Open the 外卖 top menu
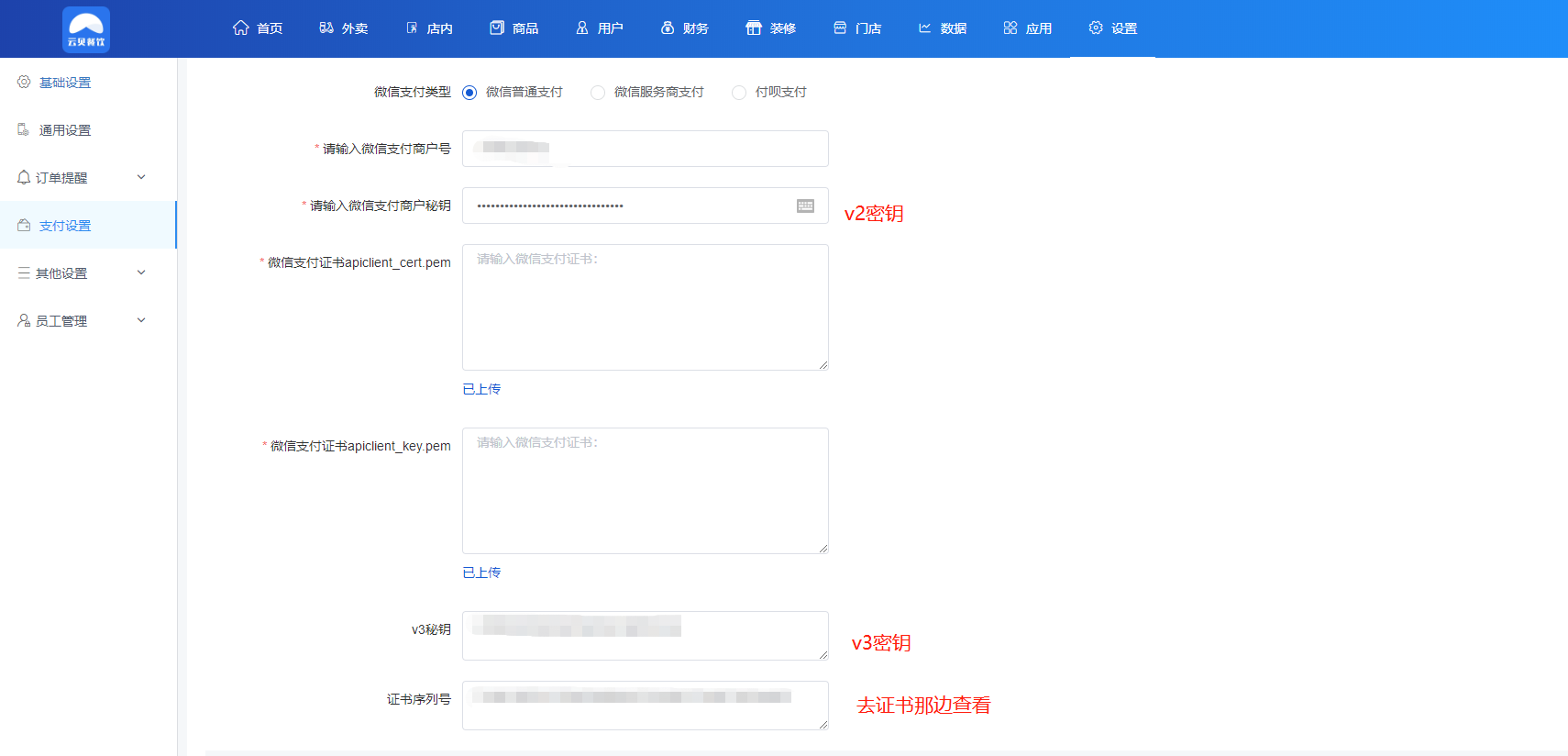Screen dimensions: 1568x756 click(343, 28)
